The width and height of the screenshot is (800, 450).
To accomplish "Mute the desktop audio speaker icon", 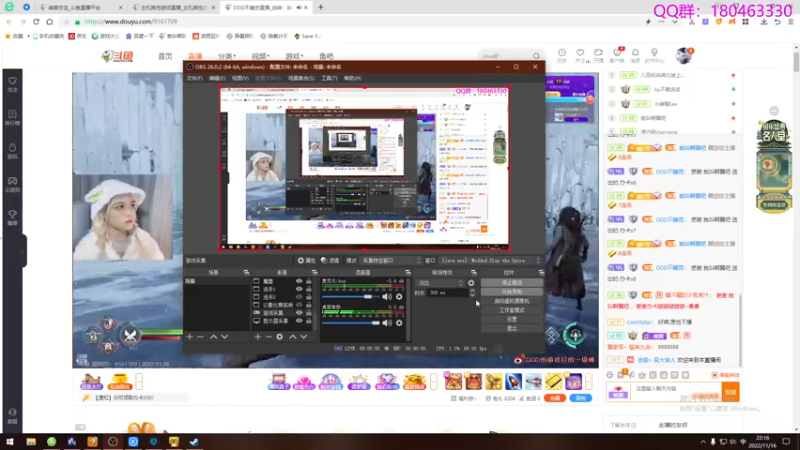I will pos(387,322).
